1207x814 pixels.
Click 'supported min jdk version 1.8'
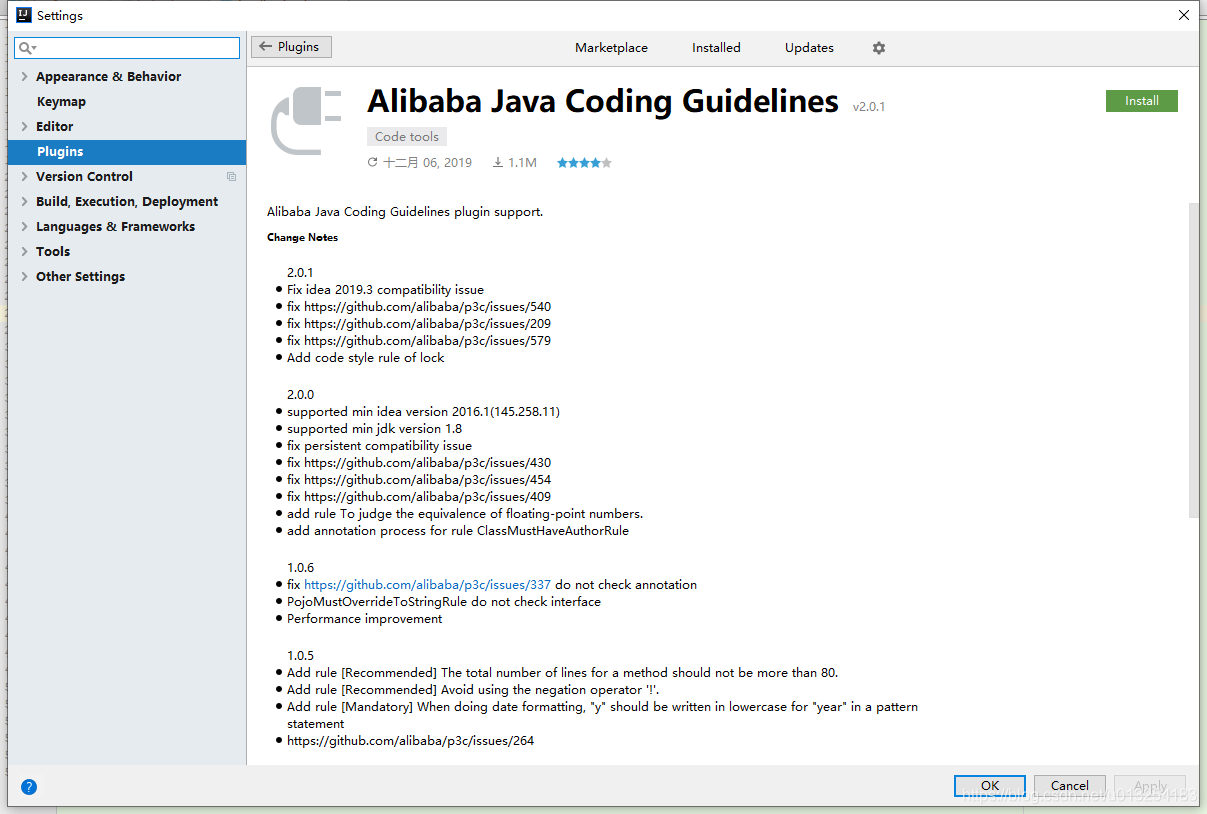[x=374, y=429]
